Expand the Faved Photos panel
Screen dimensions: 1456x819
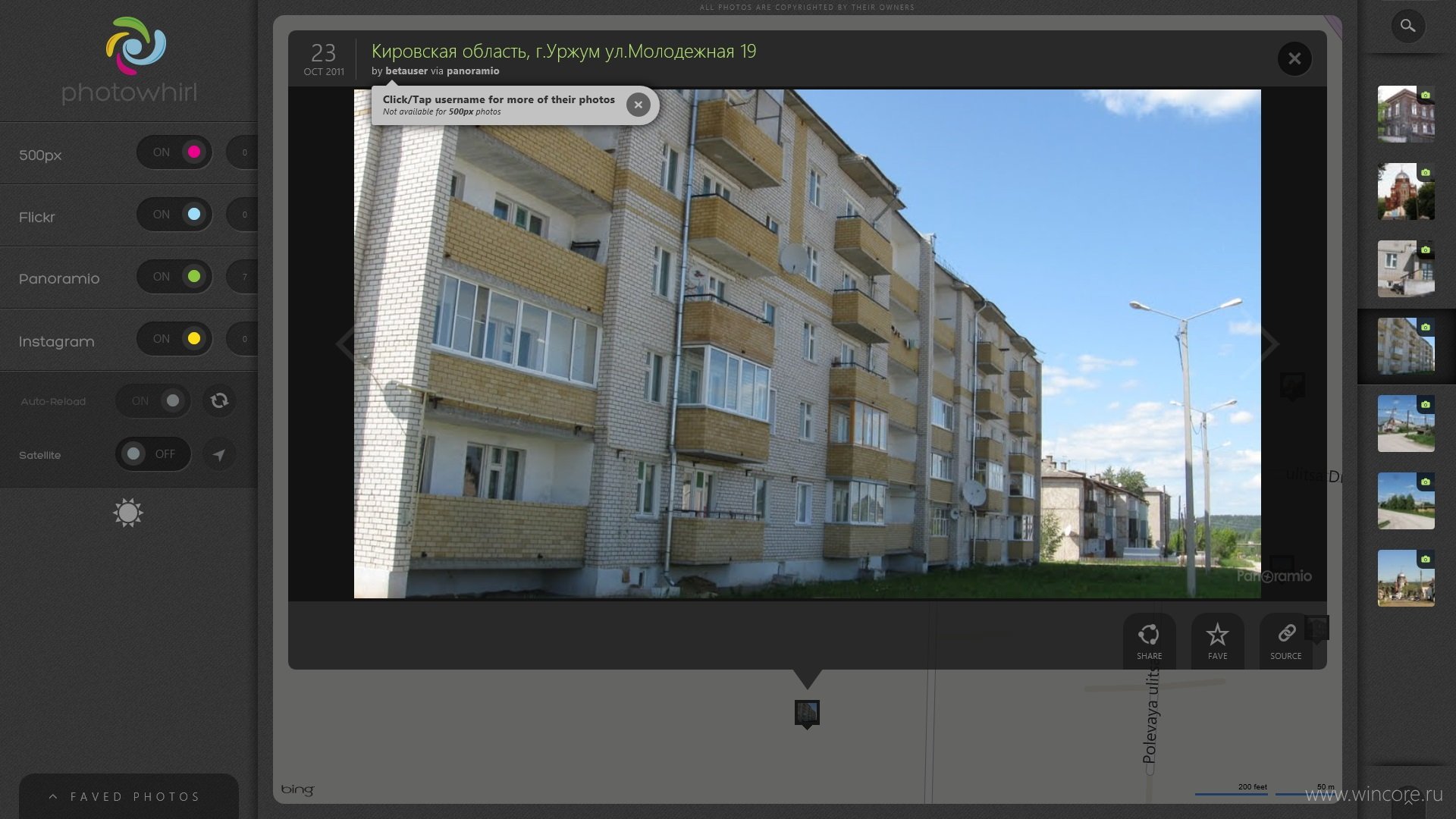pyautogui.click(x=129, y=796)
